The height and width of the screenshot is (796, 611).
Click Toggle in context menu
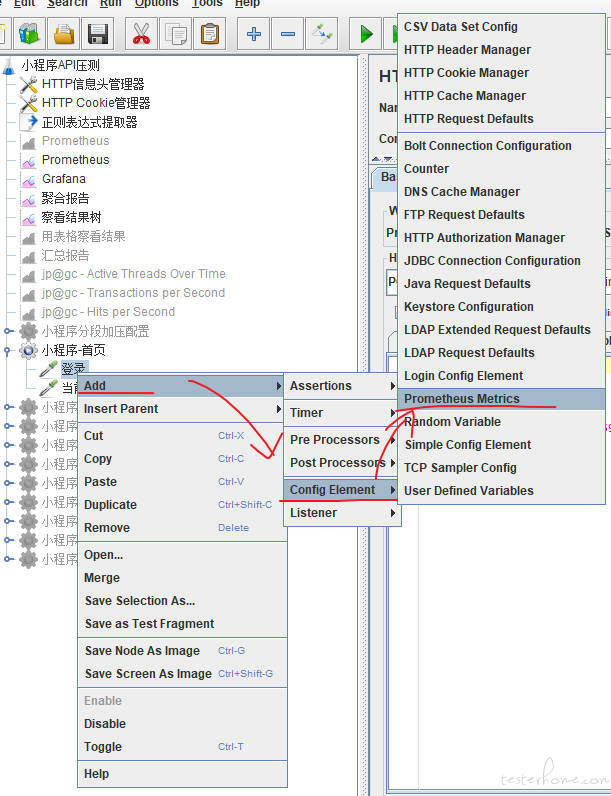pyautogui.click(x=182, y=747)
